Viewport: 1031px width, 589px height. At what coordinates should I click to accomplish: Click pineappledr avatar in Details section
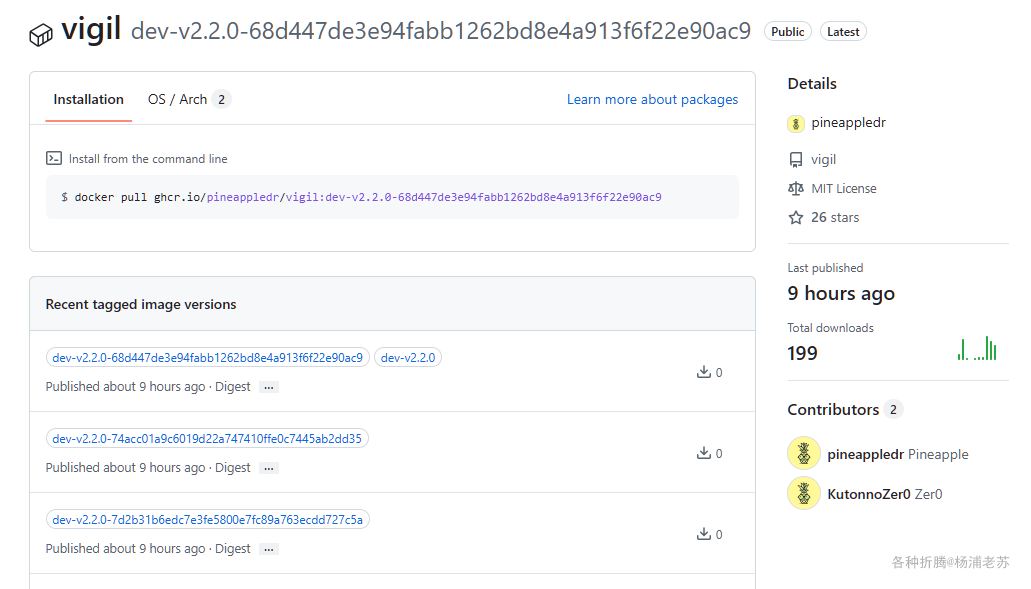pos(796,124)
